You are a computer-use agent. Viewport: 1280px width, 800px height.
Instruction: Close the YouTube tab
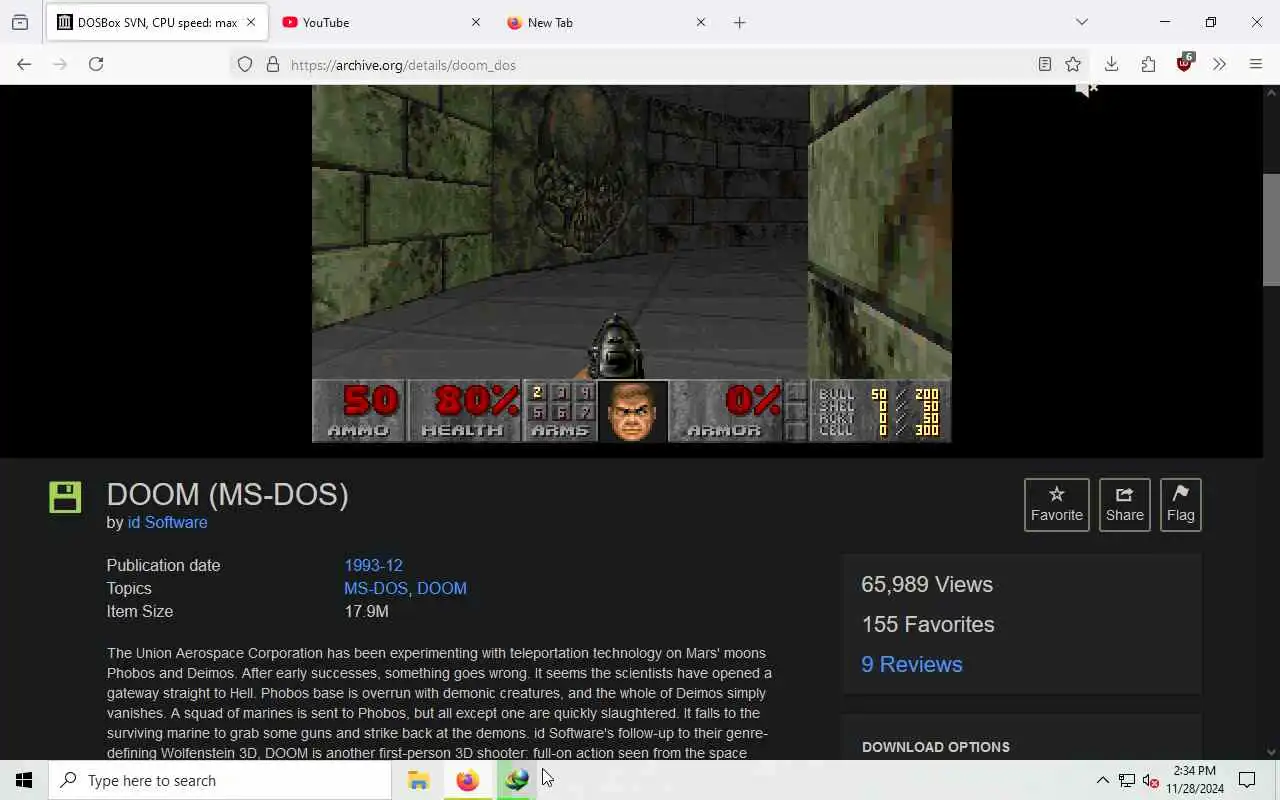pos(476,22)
